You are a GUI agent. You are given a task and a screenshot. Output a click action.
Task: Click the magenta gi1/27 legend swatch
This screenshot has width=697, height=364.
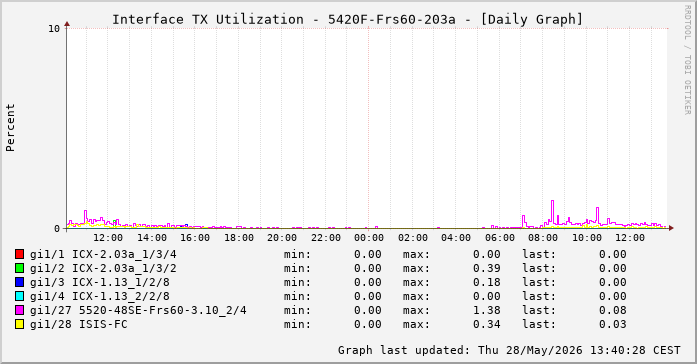pyautogui.click(x=19, y=310)
